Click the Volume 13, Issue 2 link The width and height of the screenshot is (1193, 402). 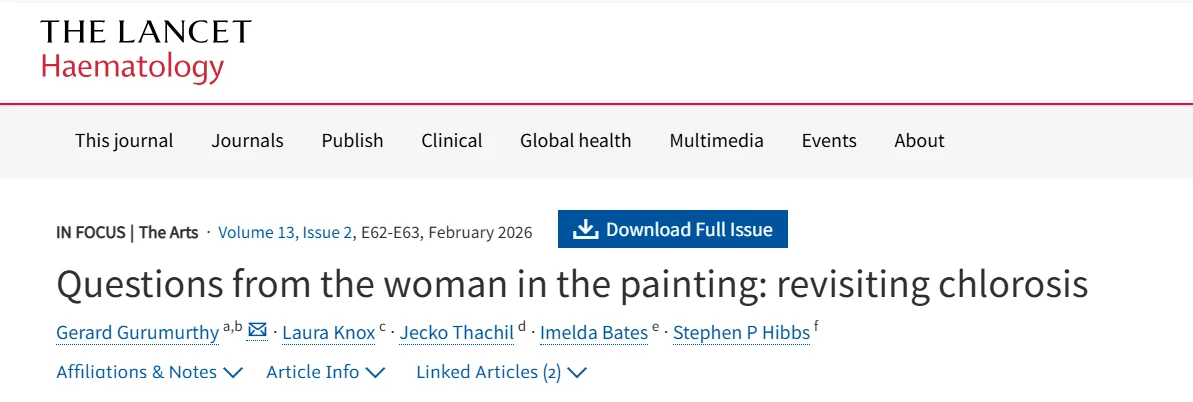[x=285, y=232]
